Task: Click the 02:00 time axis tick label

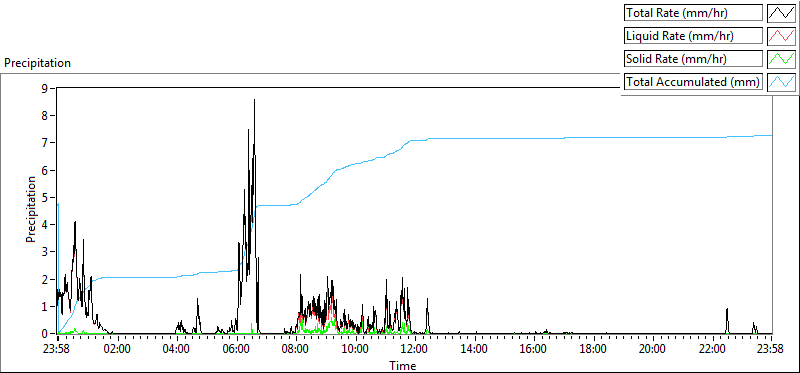Action: click(118, 350)
